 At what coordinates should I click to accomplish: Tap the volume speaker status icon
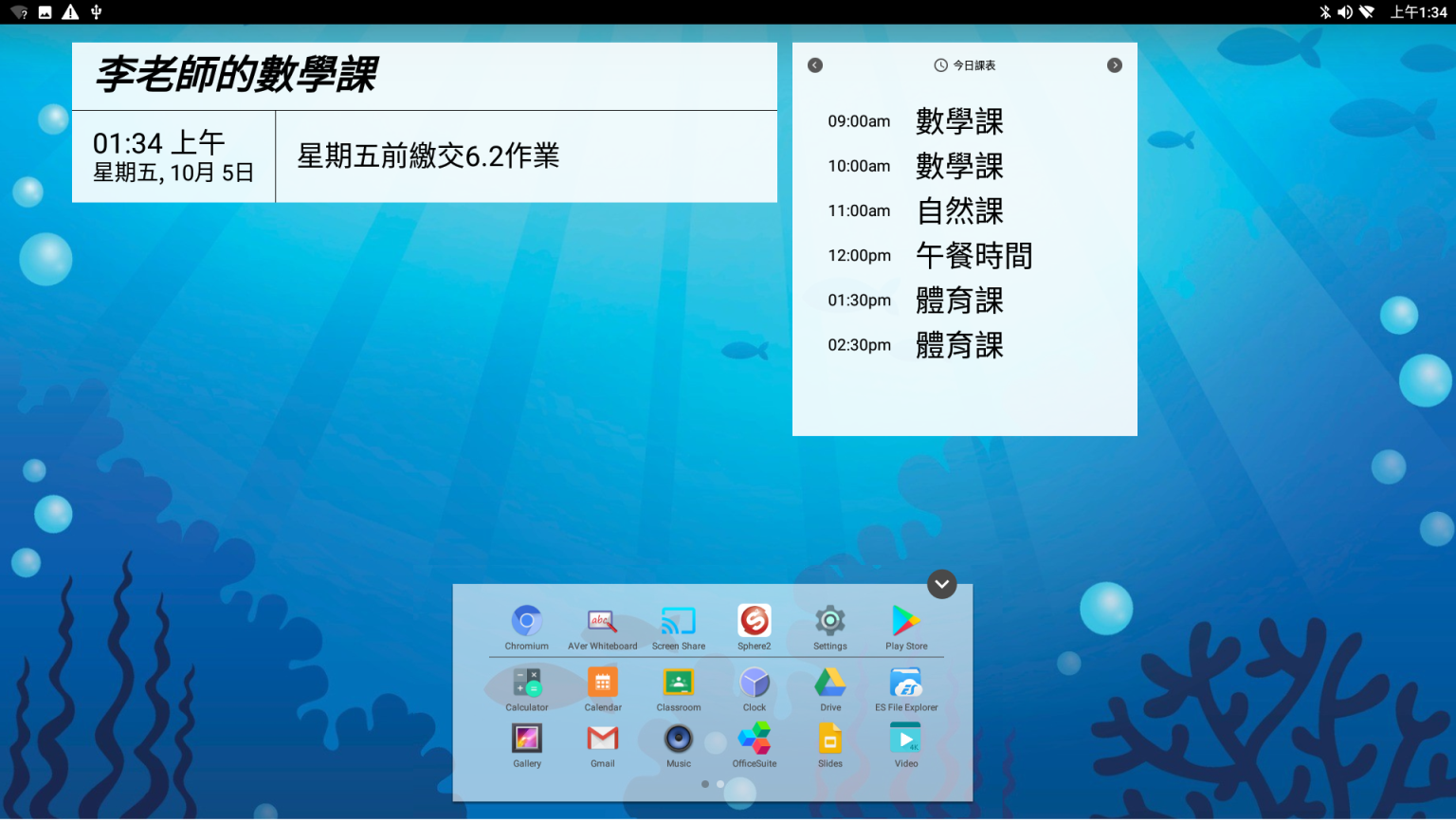pos(1345,12)
